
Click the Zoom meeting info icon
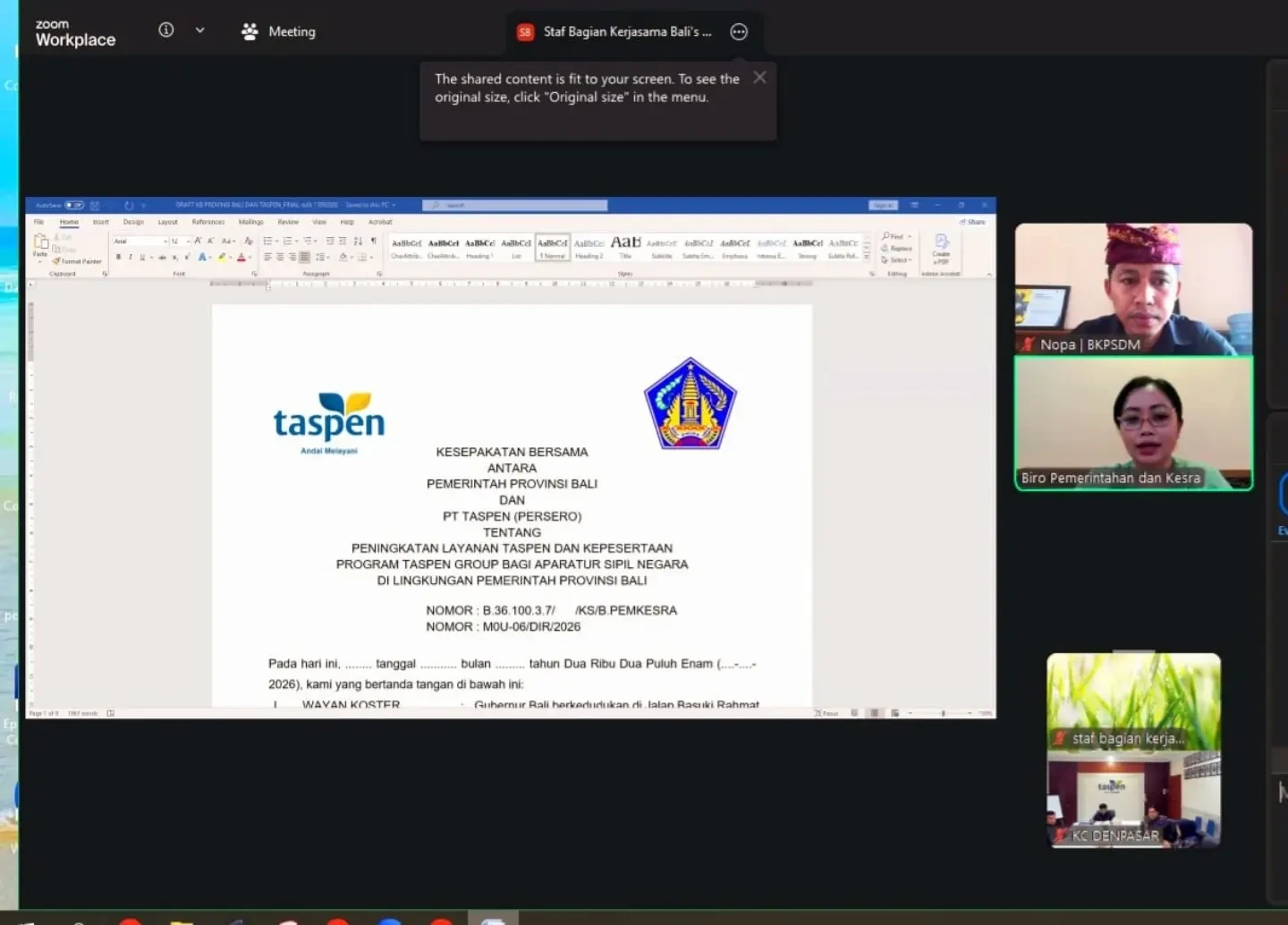(x=165, y=30)
